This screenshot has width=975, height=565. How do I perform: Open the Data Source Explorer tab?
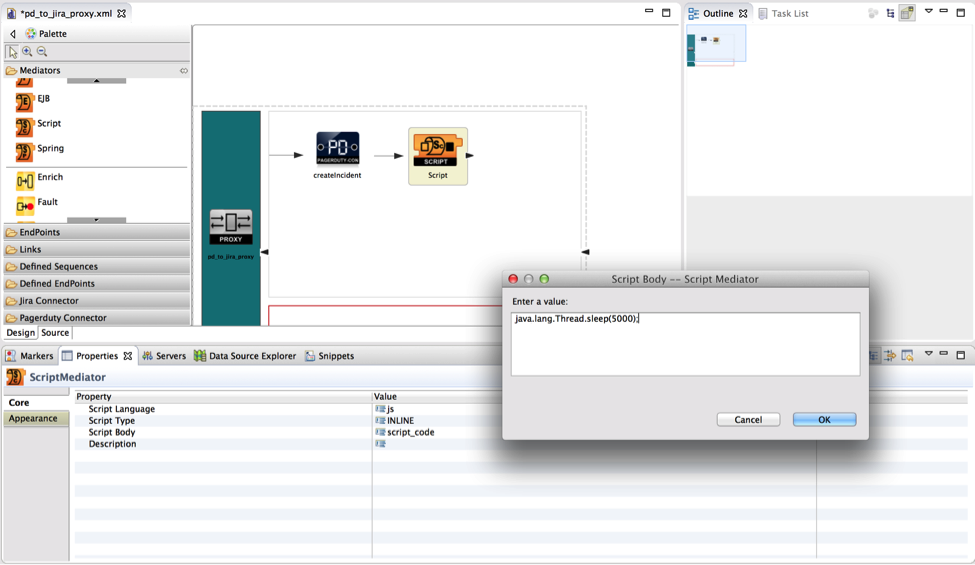(245, 356)
